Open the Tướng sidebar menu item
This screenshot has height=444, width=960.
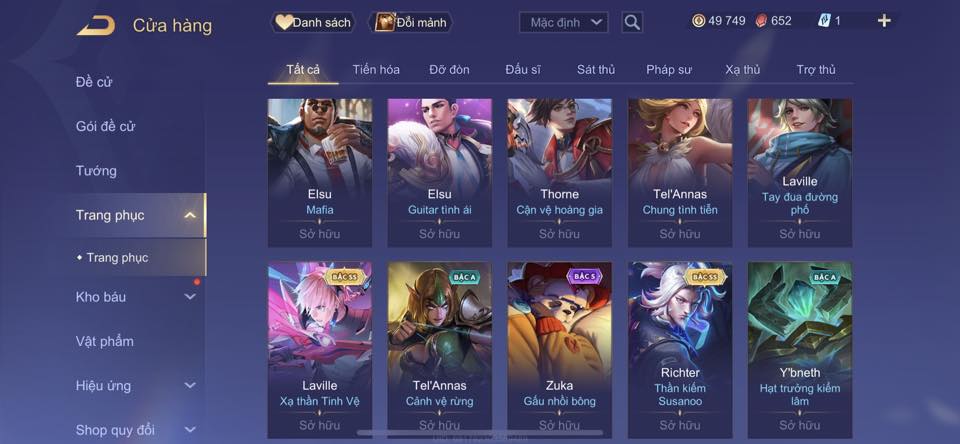96,171
